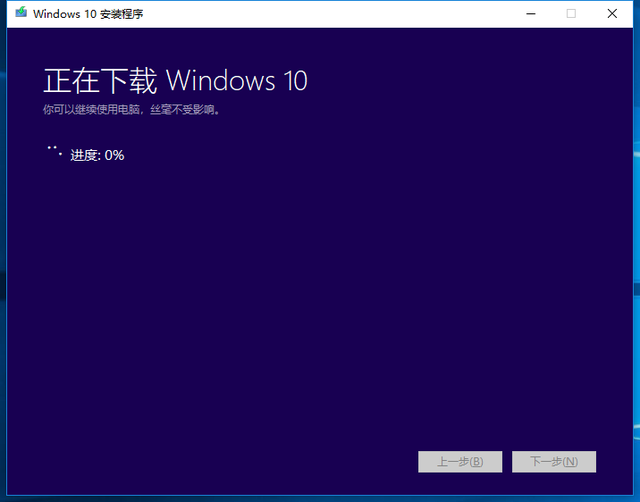Click the 进度: 0% progress text

pyautogui.click(x=97, y=155)
